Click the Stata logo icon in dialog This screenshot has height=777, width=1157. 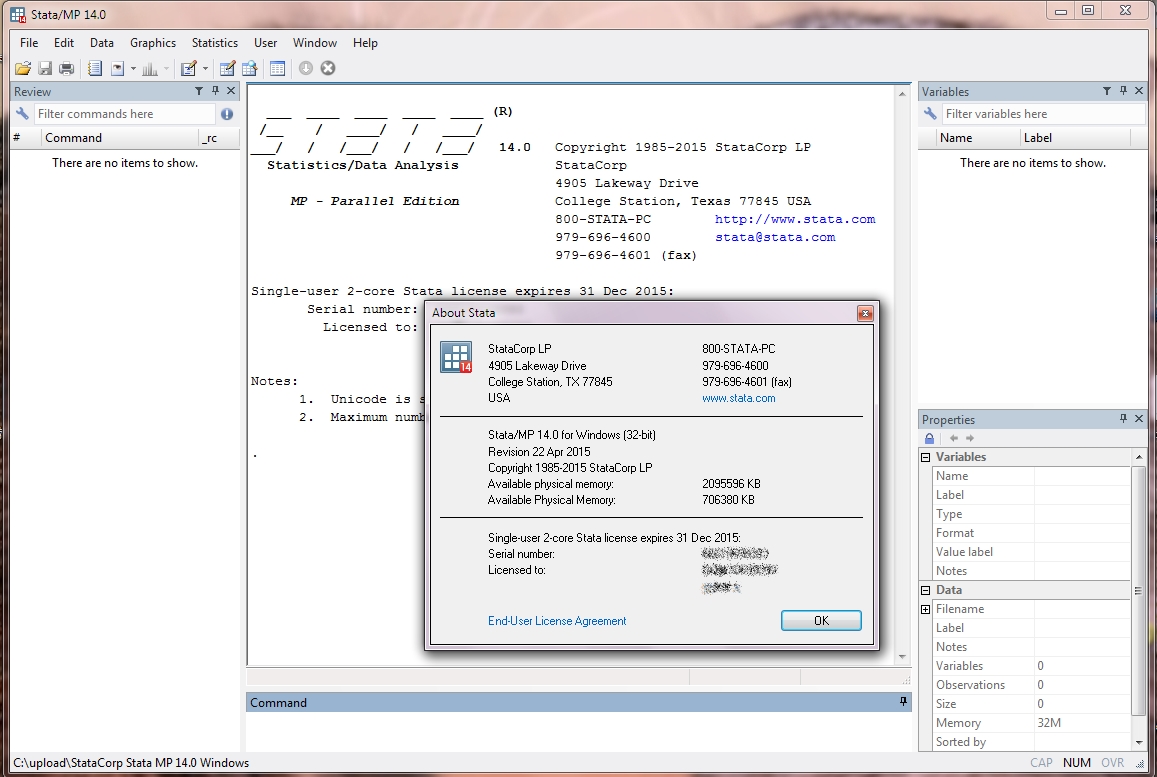point(456,357)
